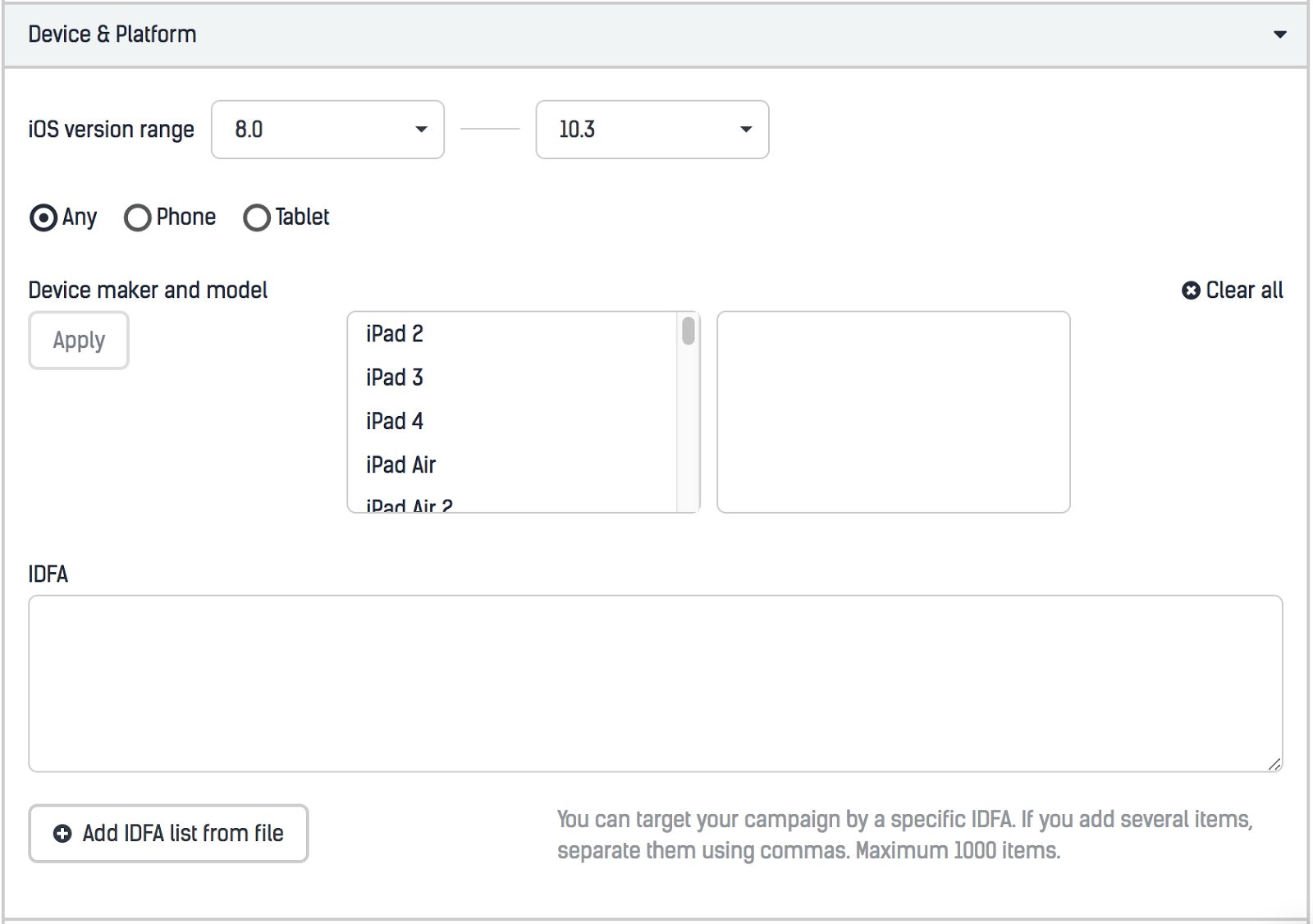
Task: Select the Phone radio button
Action: pos(138,217)
